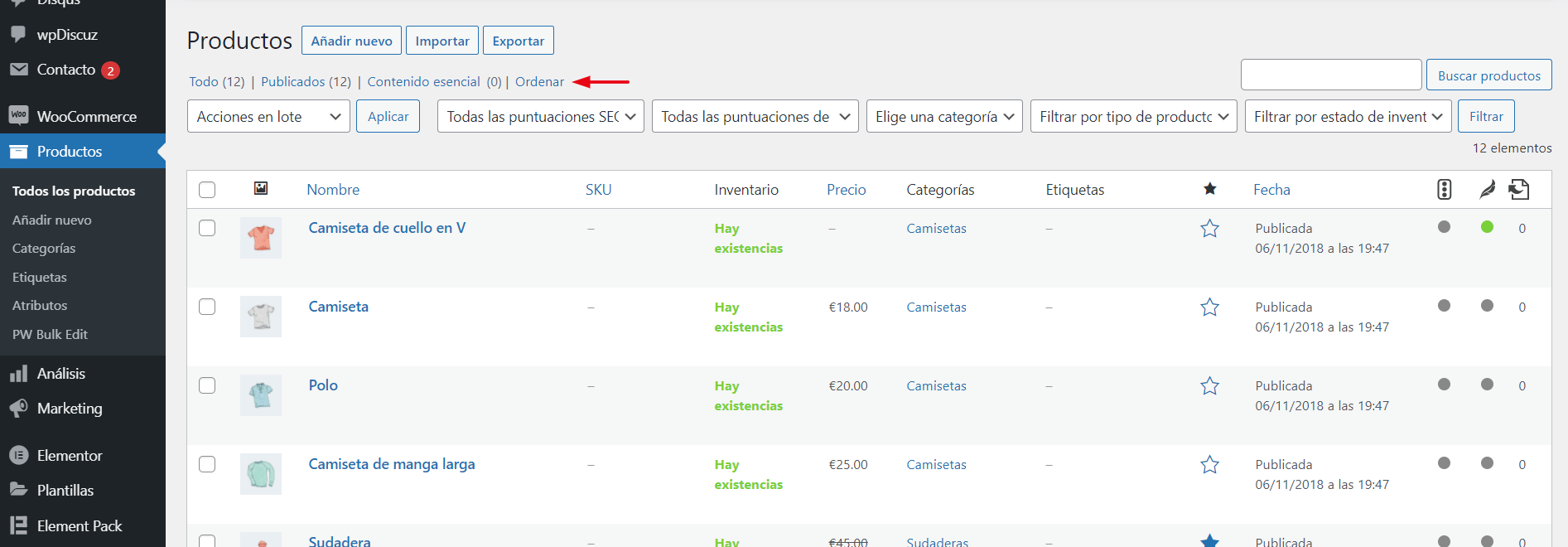Click the Elementor logo icon
Screen dimensions: 1568x547
18,456
